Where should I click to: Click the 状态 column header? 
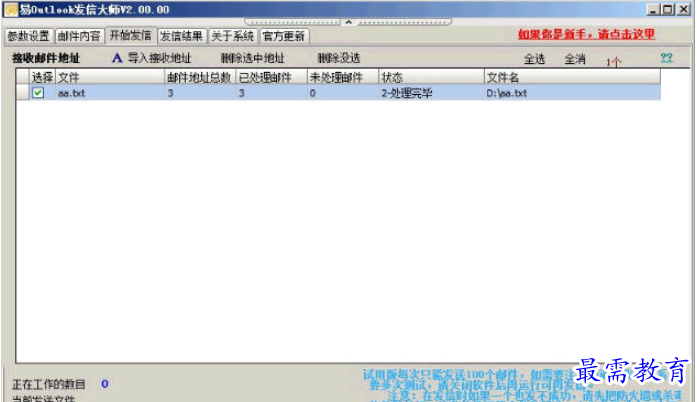tap(431, 77)
